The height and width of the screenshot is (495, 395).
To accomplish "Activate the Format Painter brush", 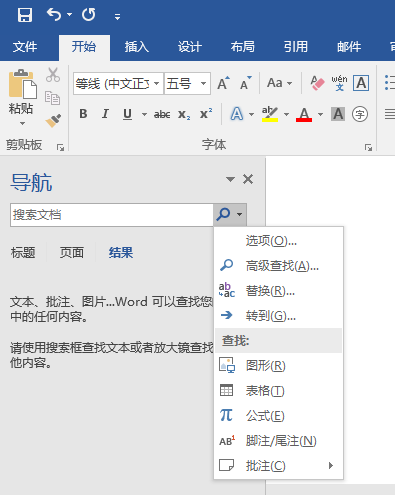I will (x=53, y=121).
